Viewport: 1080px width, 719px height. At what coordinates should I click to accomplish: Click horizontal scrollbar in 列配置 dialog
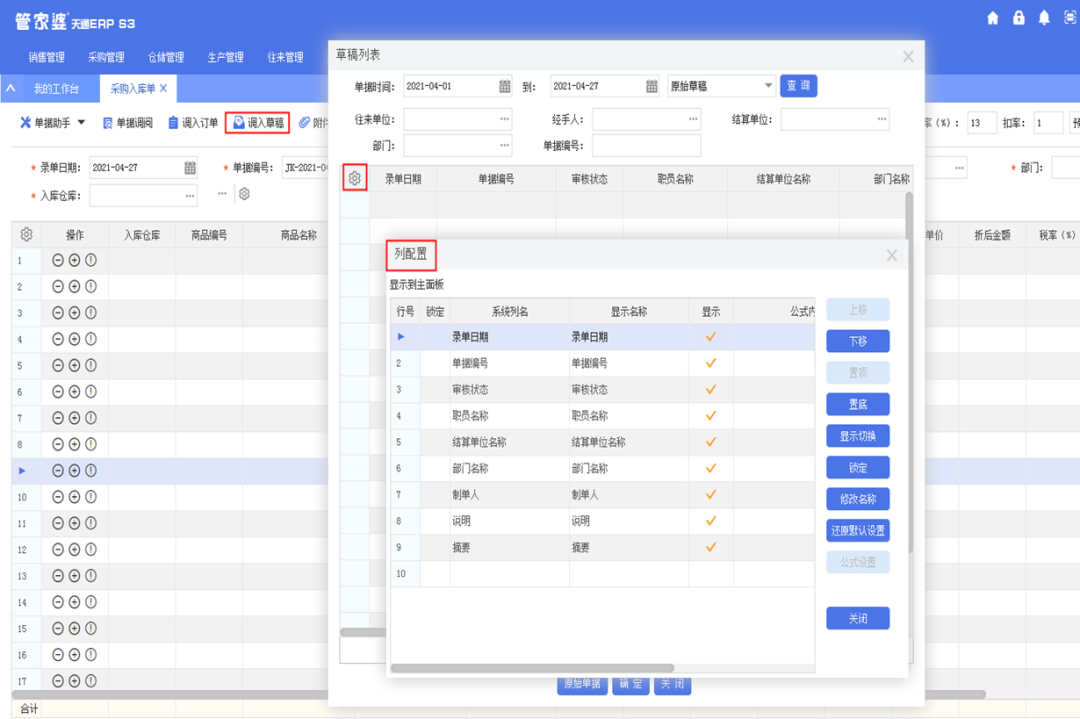(x=532, y=668)
